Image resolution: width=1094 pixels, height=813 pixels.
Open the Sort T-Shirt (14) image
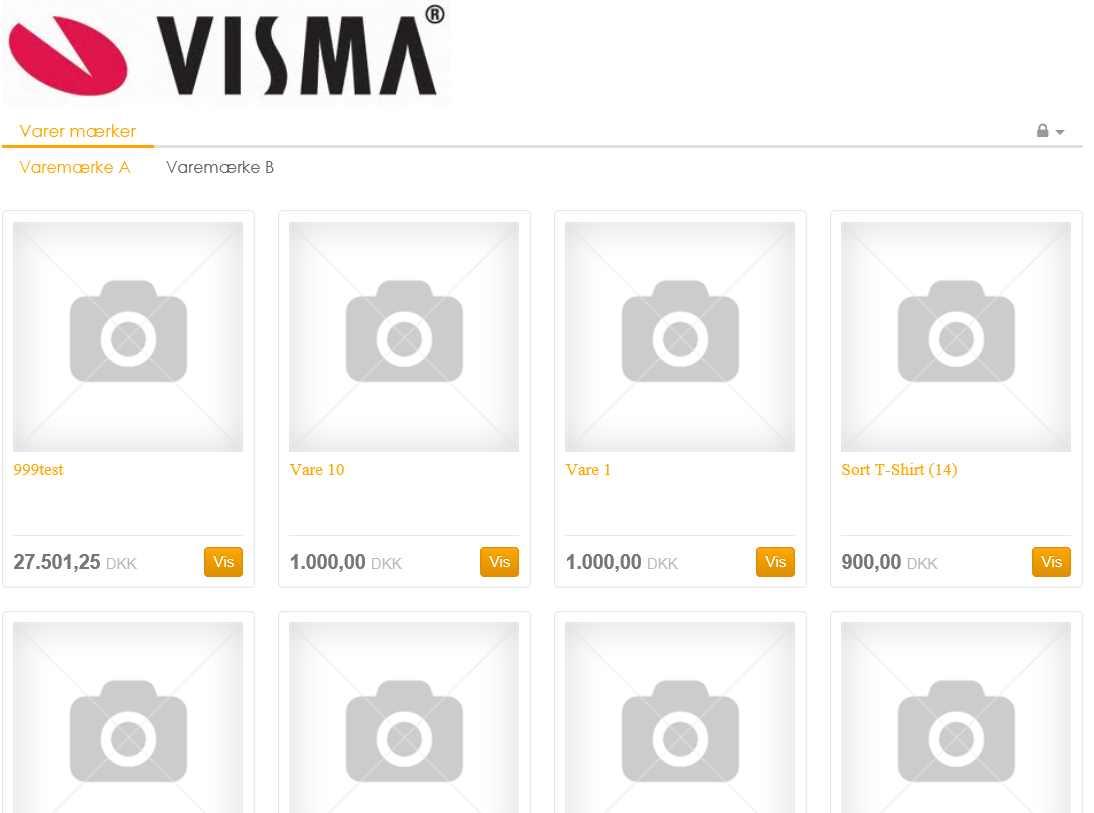click(956, 336)
